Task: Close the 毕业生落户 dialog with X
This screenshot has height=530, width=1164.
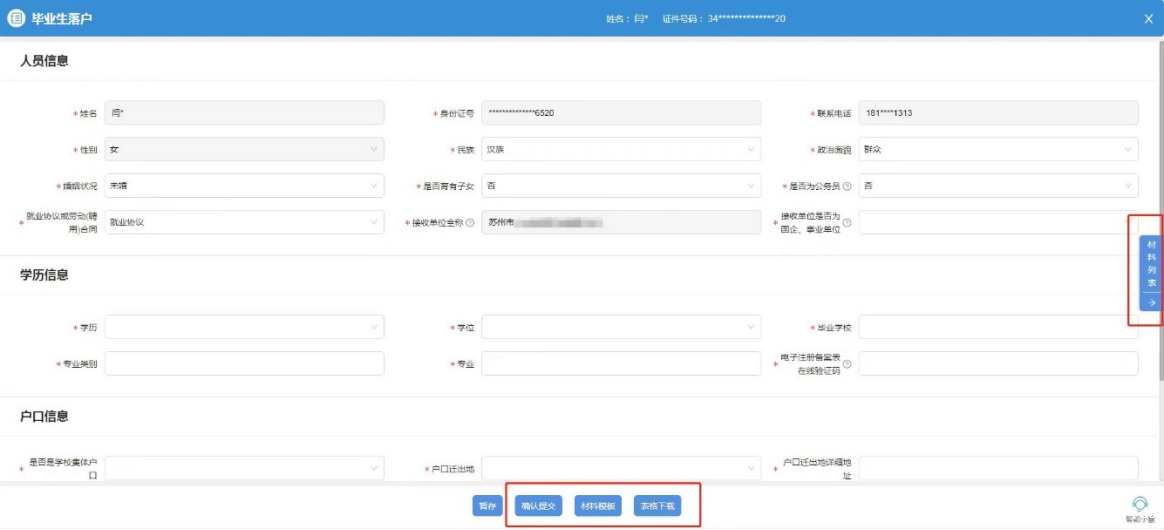Action: (1148, 18)
